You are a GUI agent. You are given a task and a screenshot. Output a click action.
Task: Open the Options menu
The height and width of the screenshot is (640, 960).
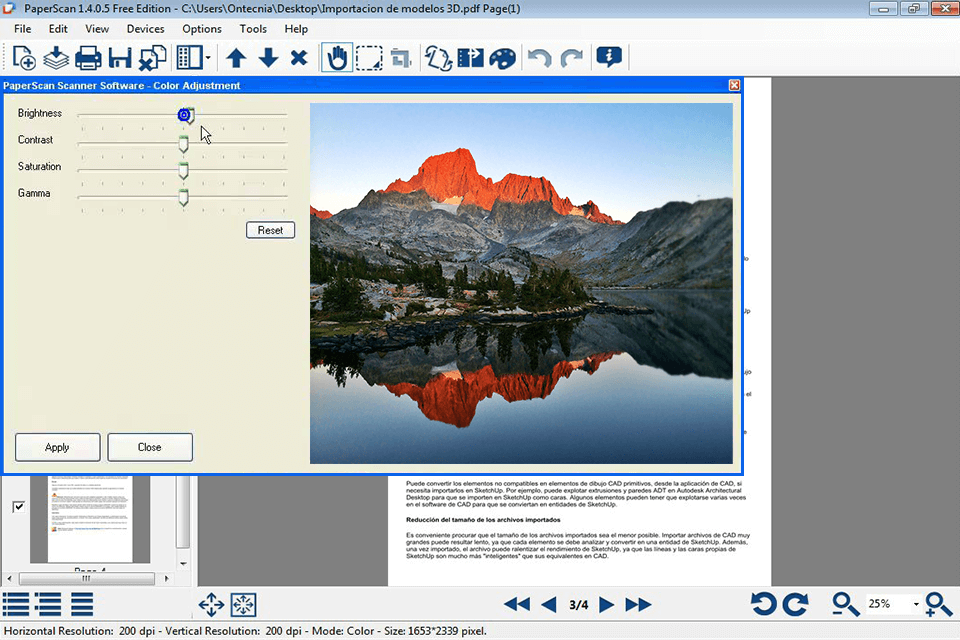pyautogui.click(x=201, y=28)
